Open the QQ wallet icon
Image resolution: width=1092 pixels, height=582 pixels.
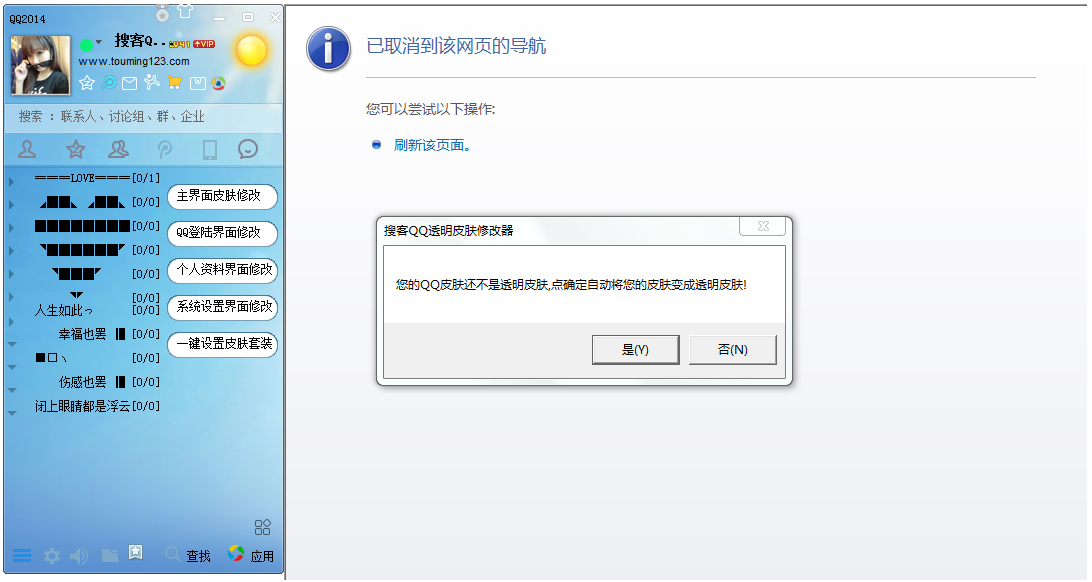coord(198,84)
